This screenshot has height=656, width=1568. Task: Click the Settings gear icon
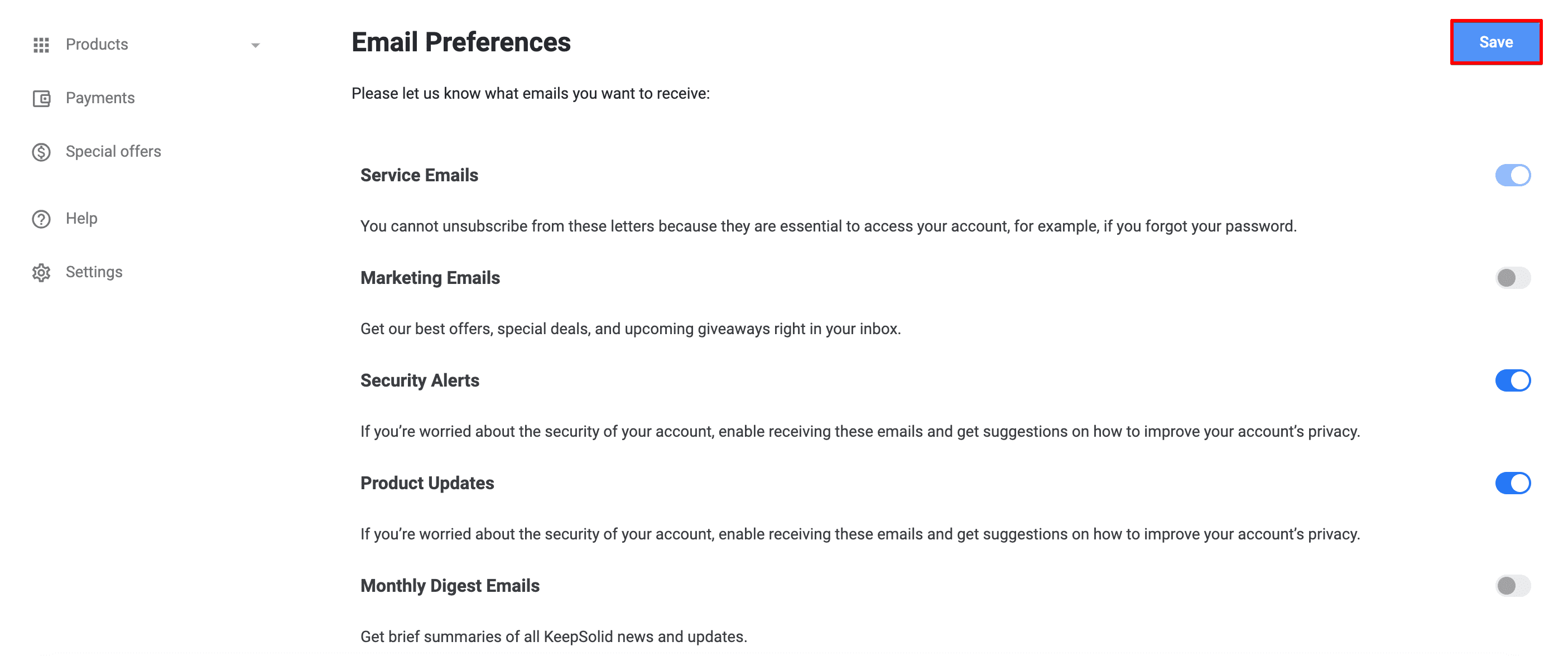point(41,272)
